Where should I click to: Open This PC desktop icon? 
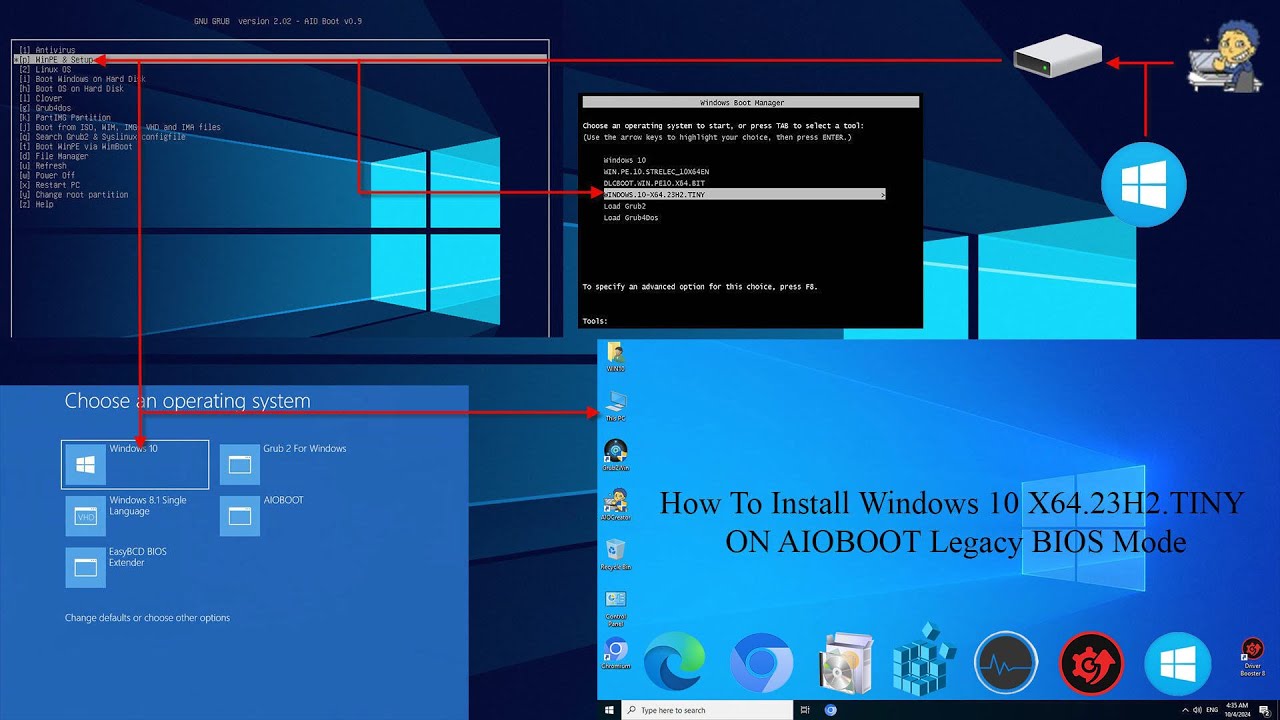point(615,405)
